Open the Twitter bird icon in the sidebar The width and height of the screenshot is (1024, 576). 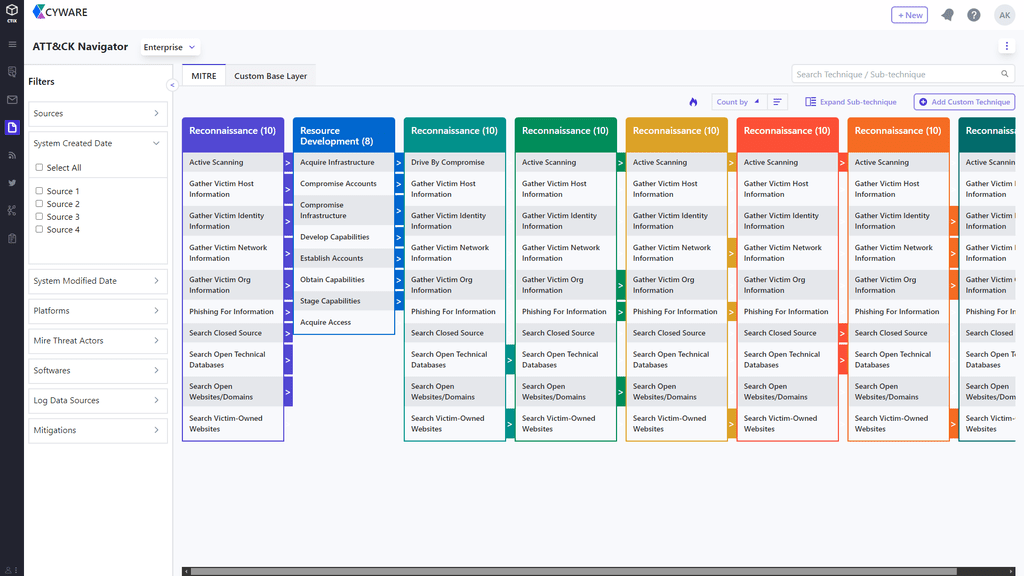12,183
